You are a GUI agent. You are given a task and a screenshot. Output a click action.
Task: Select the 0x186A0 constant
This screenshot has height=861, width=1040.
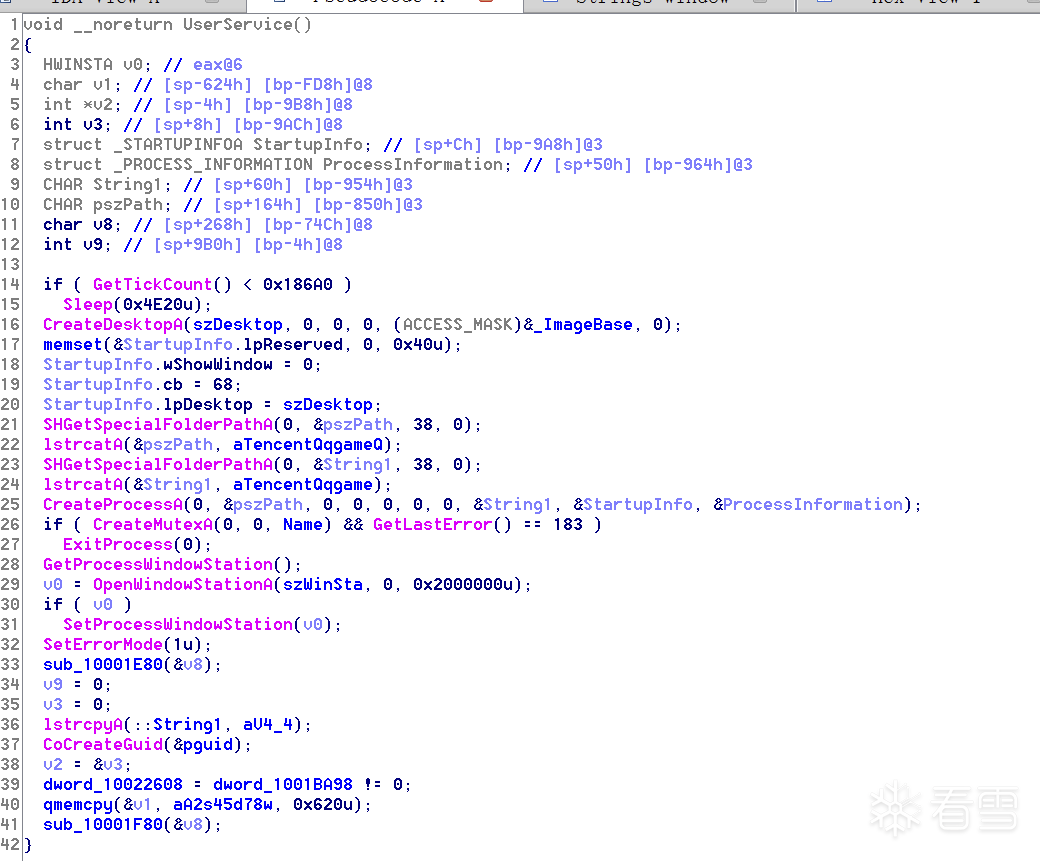tap(297, 285)
